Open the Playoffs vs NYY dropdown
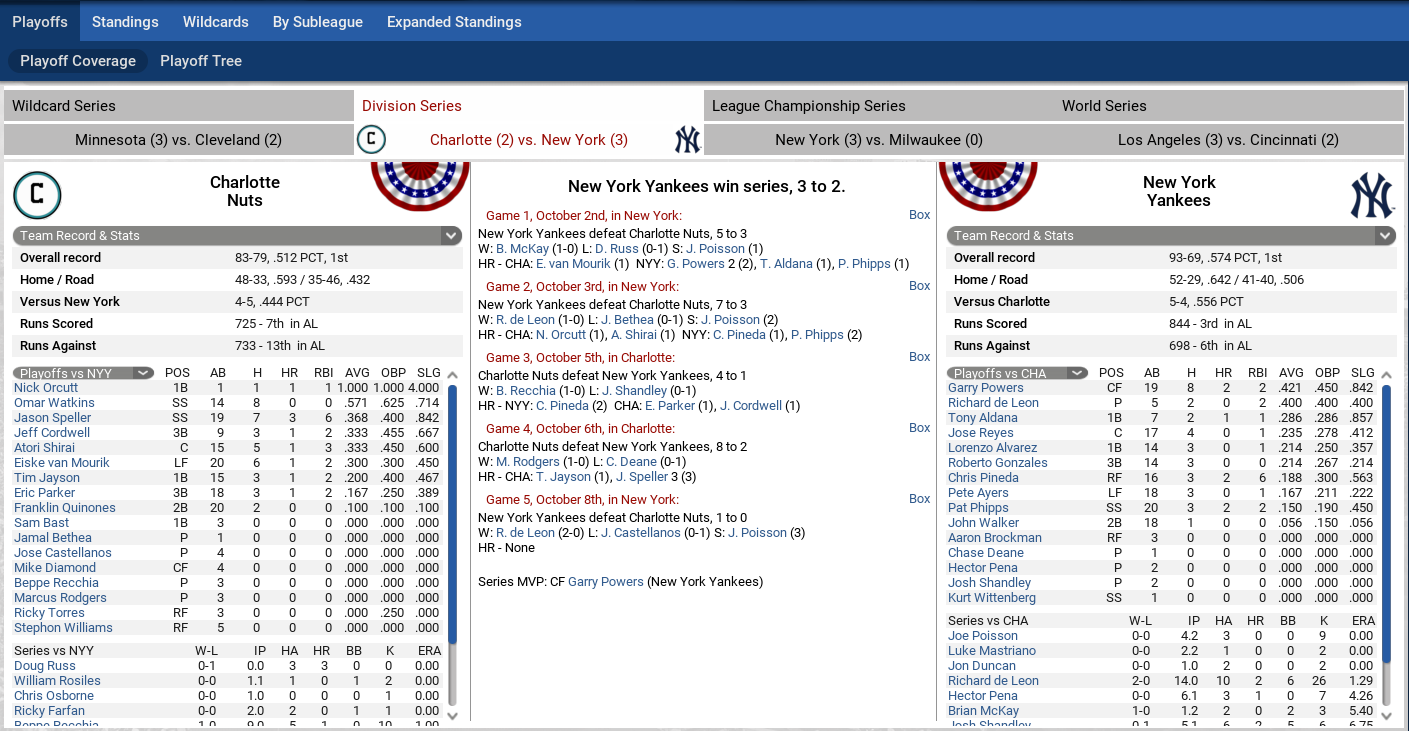The width and height of the screenshot is (1409, 731). coord(143,373)
